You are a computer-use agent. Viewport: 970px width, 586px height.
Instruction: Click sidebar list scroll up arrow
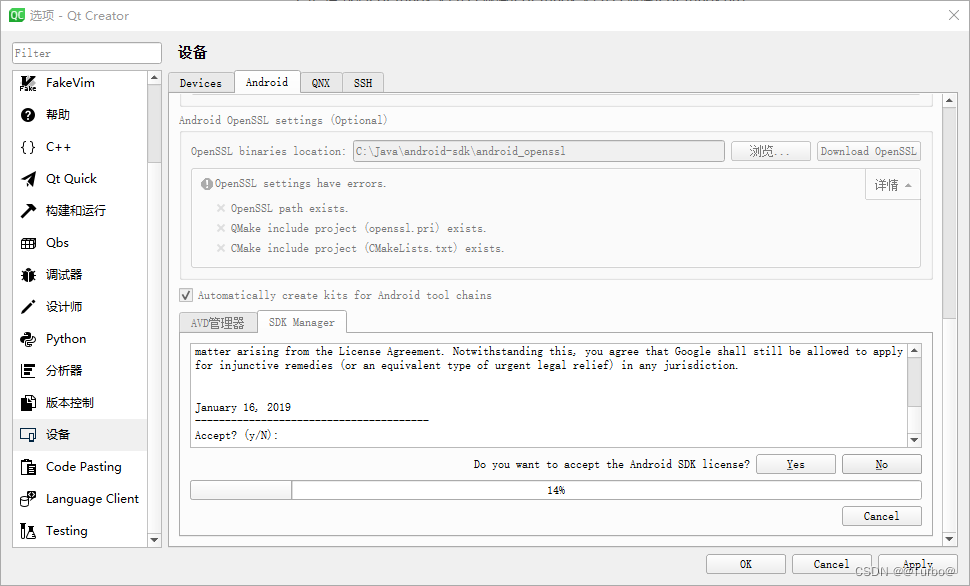154,78
